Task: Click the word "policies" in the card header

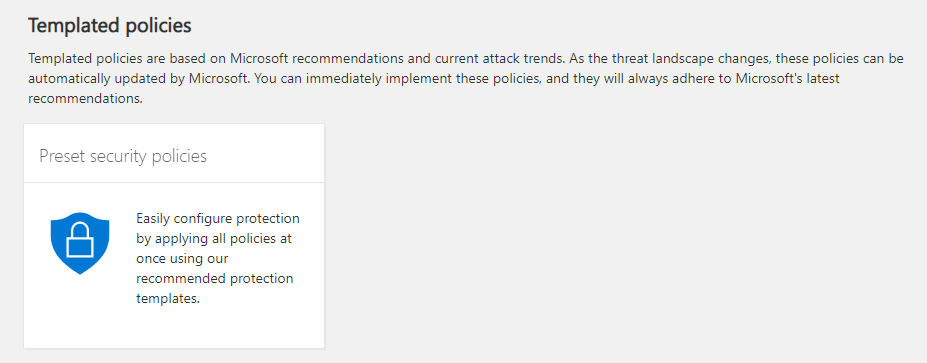Action: click(180, 157)
